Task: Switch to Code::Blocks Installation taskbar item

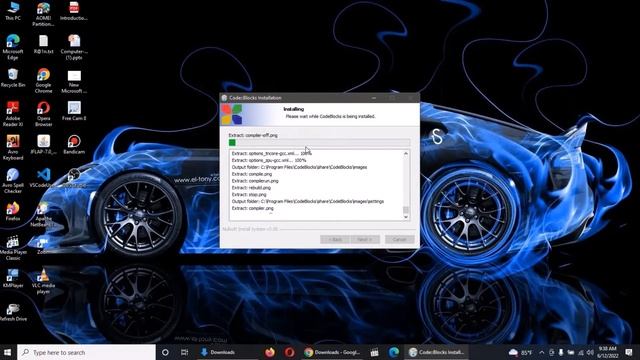Action: click(x=437, y=352)
